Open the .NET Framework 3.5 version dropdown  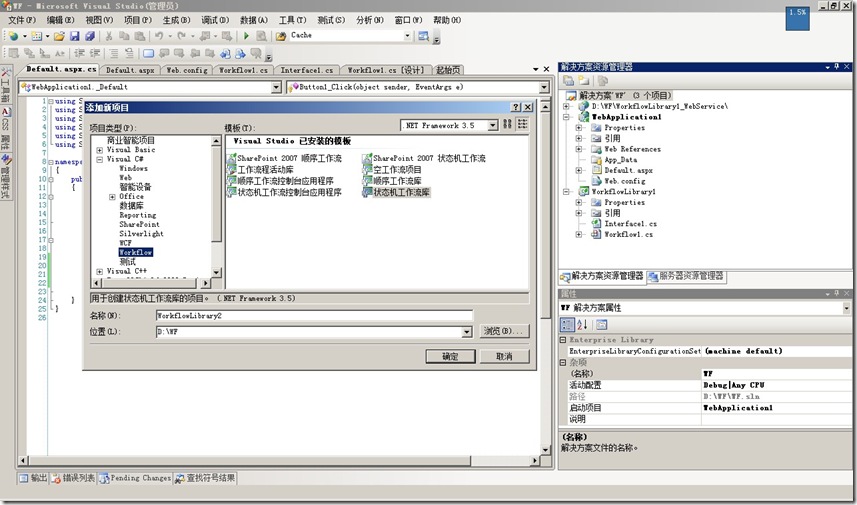(x=492, y=125)
